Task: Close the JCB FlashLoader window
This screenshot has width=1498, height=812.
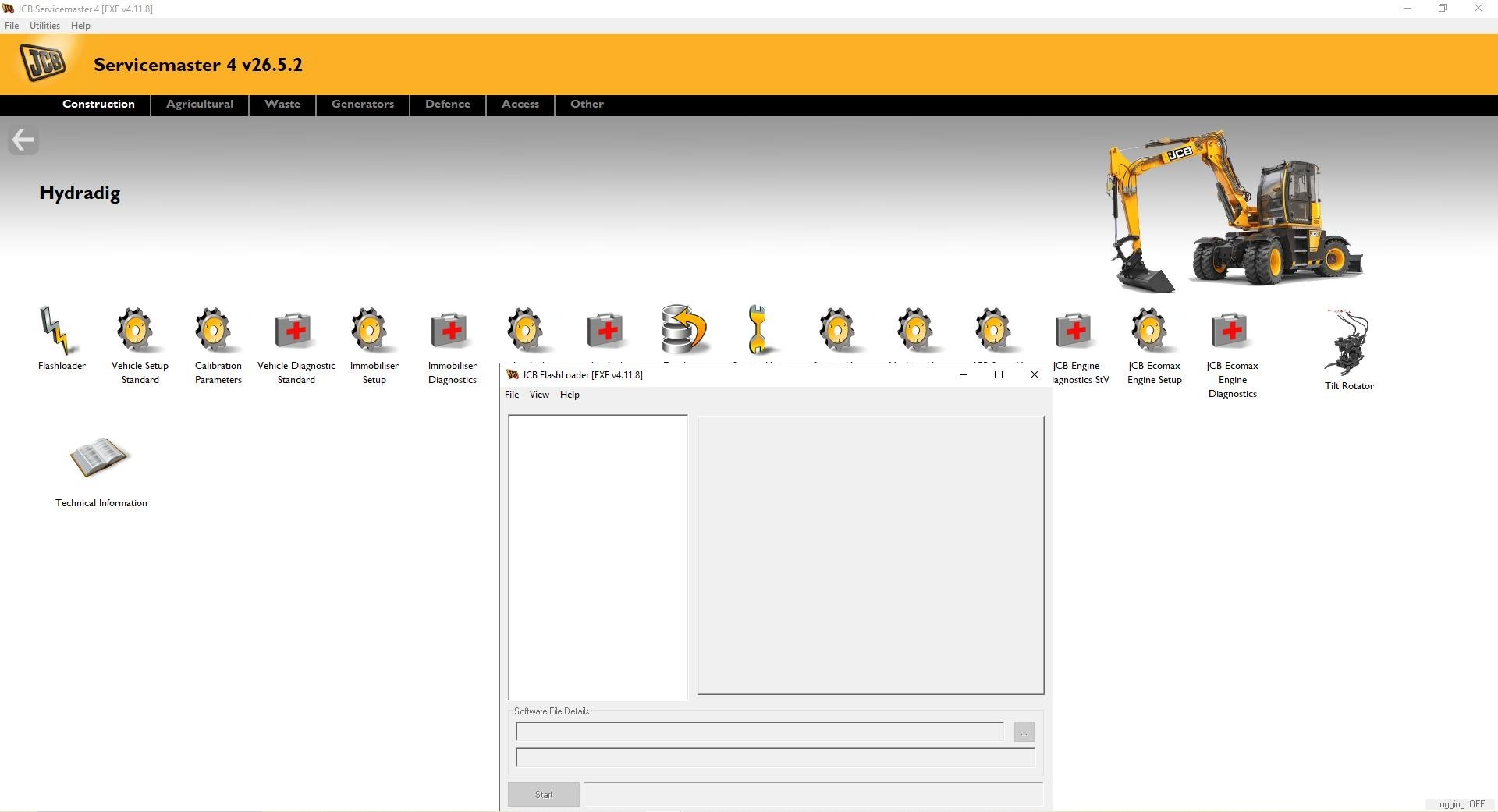Action: pos(1035,374)
